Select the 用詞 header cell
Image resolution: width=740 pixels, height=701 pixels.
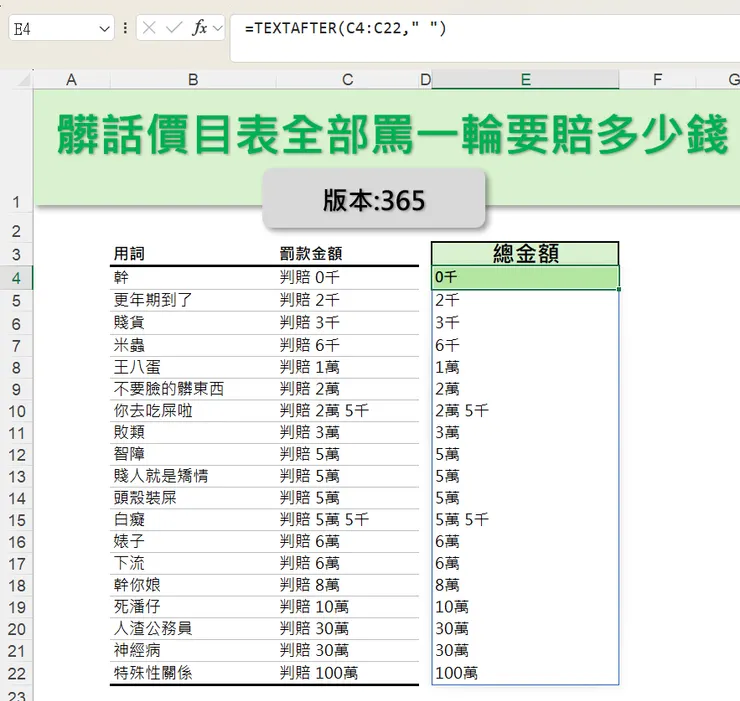point(193,254)
